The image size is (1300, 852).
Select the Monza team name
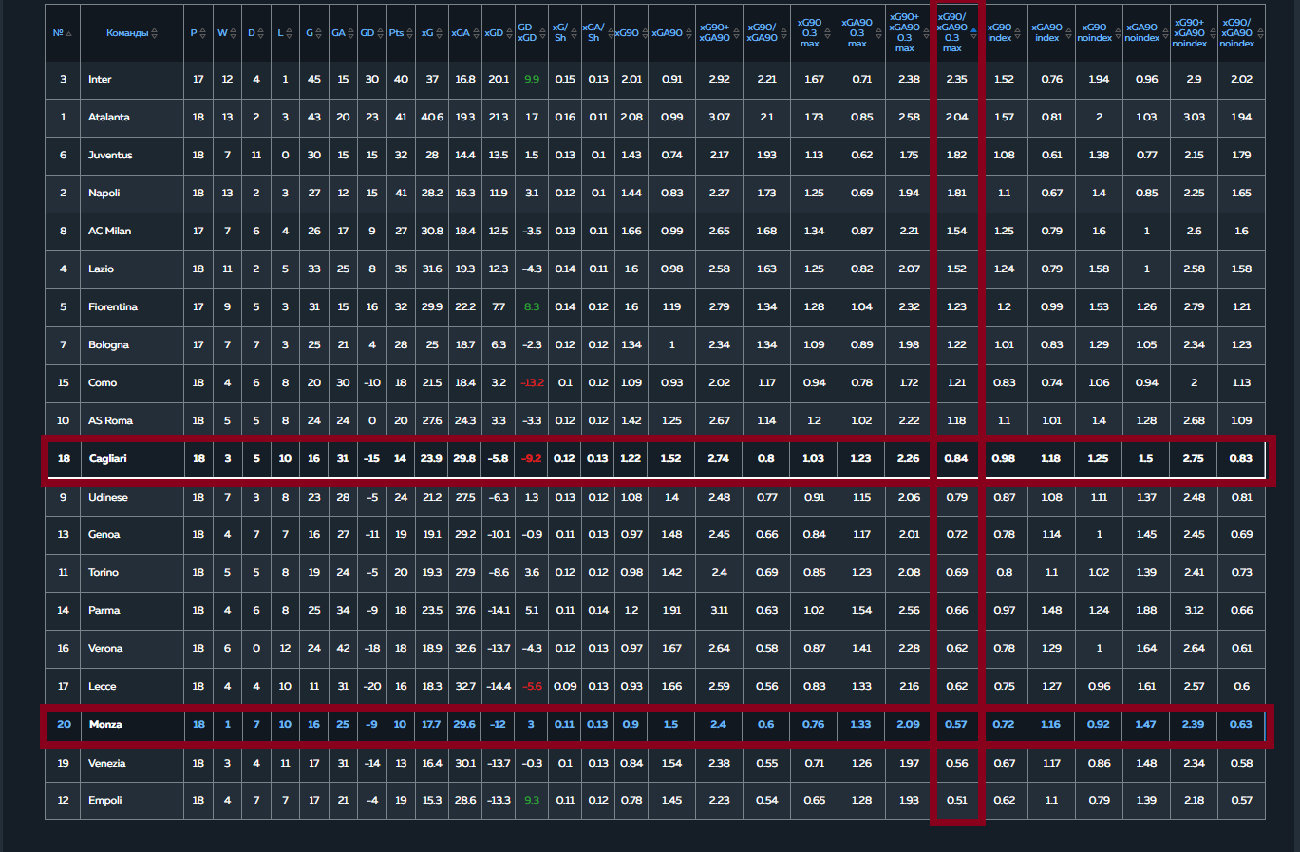point(105,725)
